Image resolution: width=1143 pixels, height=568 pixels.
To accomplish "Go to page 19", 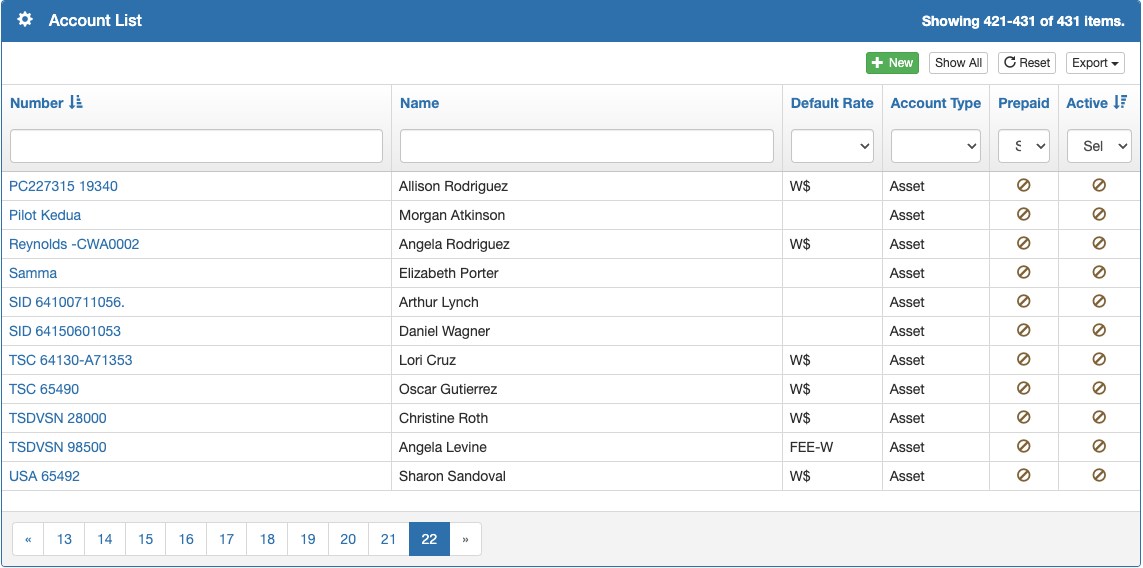I will (308, 539).
